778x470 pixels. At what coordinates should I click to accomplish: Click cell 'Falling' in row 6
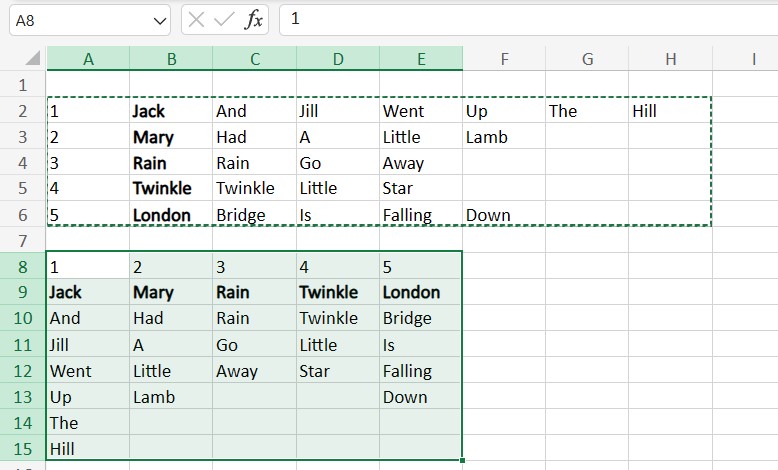tap(421, 214)
